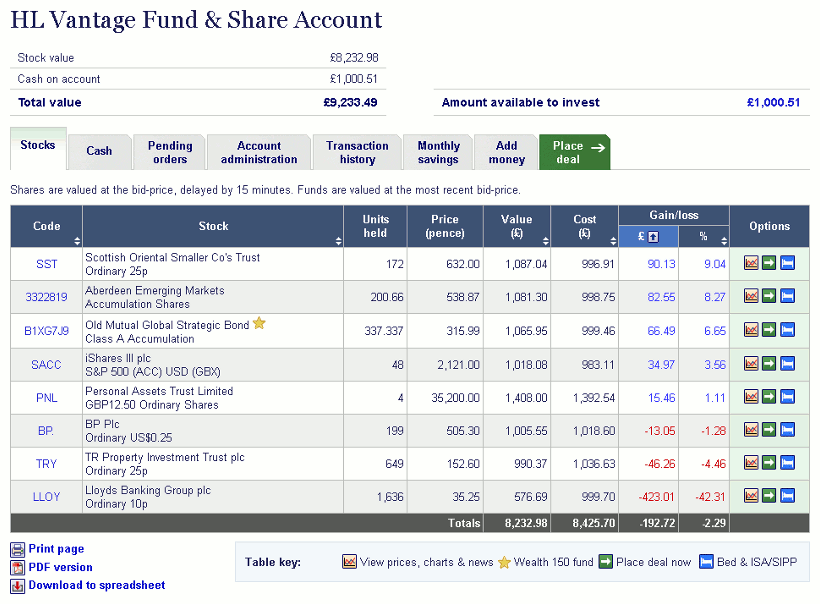Screen dimensions: 820x604
Task: Select the Stock value £8,232.98 figure
Action: [354, 58]
